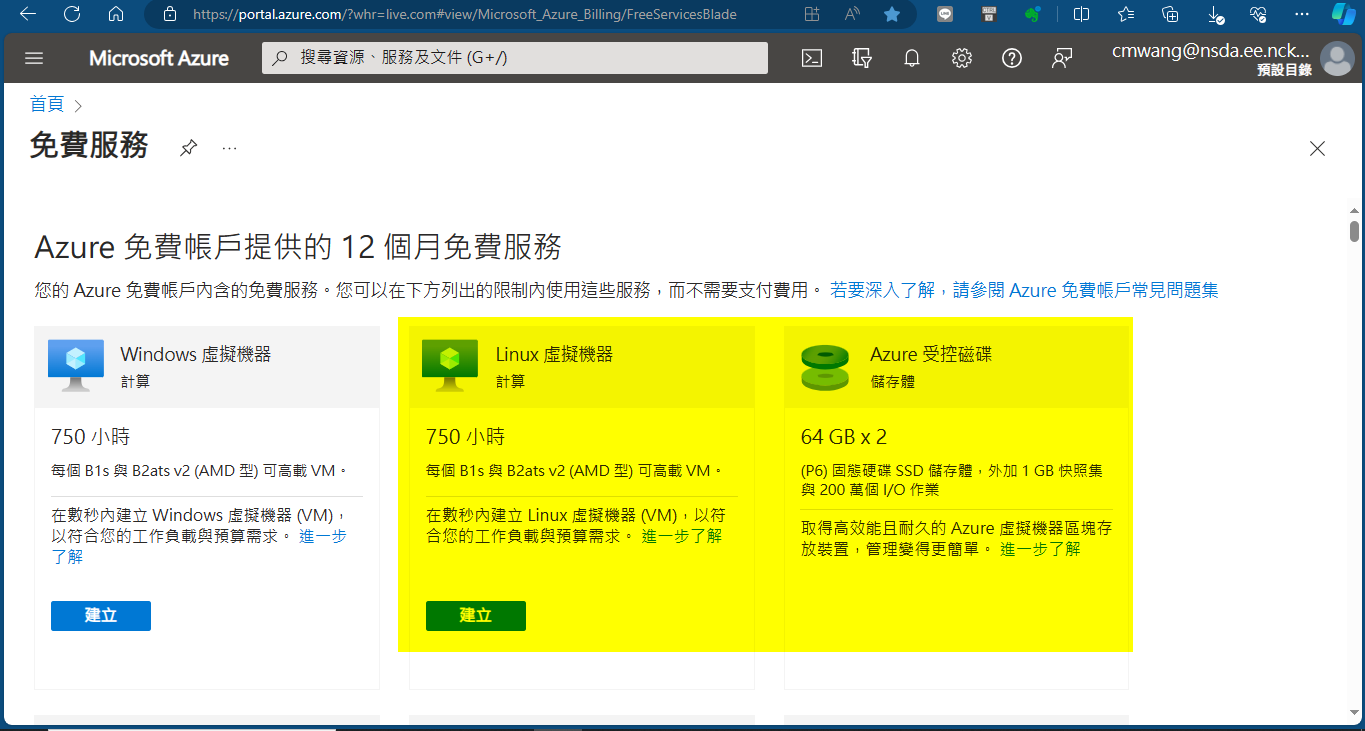Image resolution: width=1365 pixels, height=731 pixels.
Task: Click the Linux 虛擬機器 monitor icon
Action: (450, 365)
